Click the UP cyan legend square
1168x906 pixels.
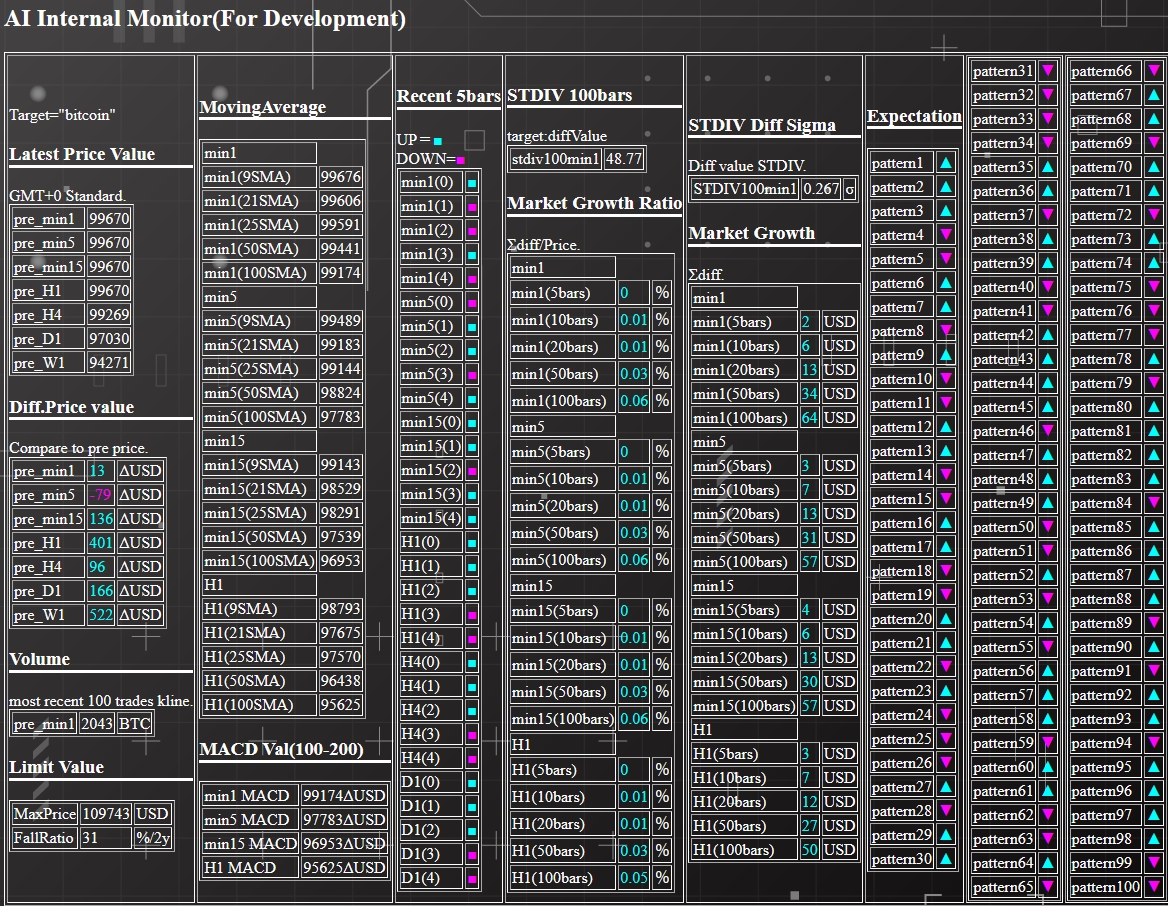click(438, 141)
